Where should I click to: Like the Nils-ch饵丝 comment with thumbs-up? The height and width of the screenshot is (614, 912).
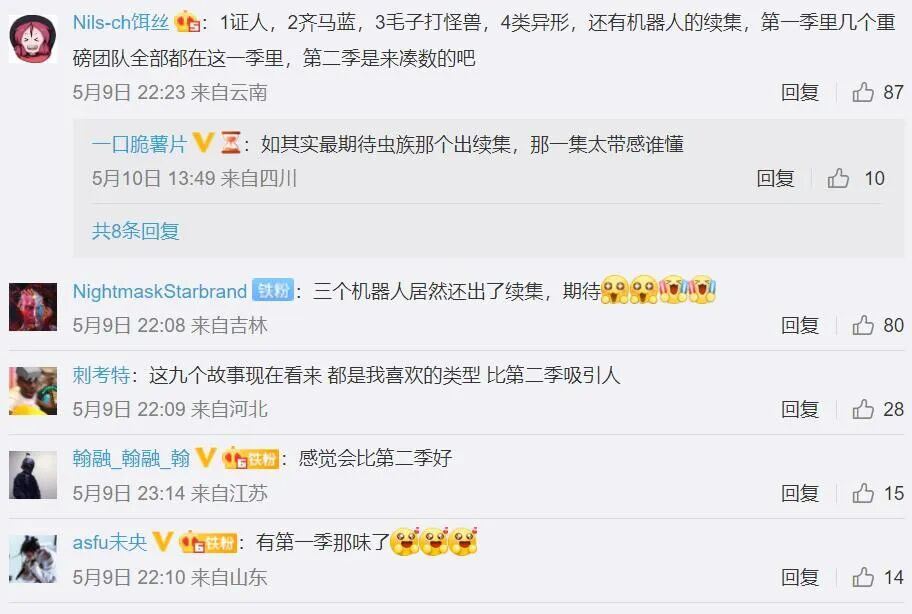863,92
